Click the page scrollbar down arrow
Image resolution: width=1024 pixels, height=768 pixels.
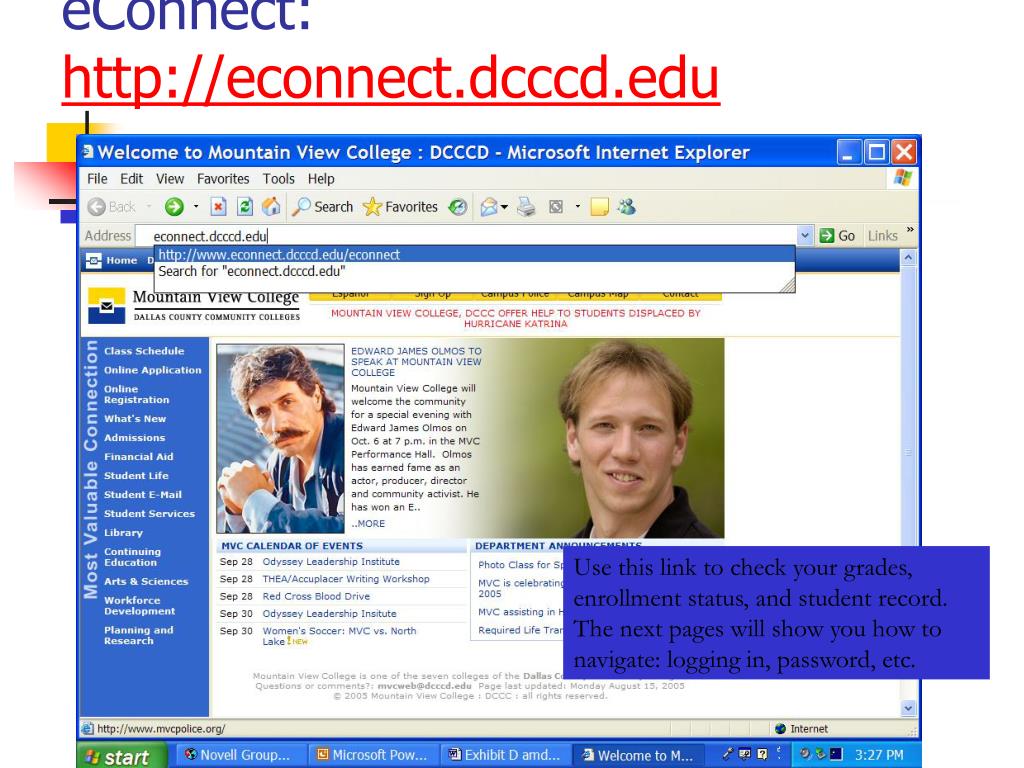[908, 708]
